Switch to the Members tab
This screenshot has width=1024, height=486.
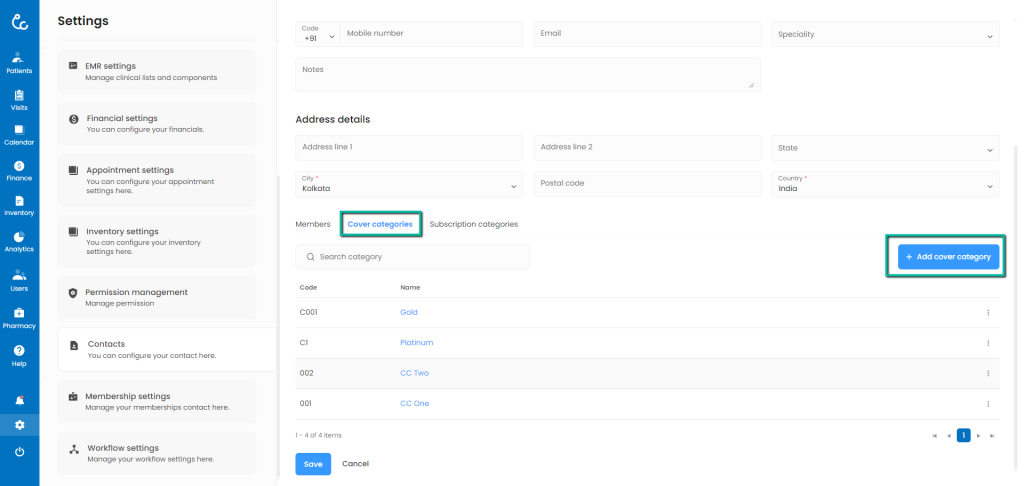pyautogui.click(x=313, y=225)
